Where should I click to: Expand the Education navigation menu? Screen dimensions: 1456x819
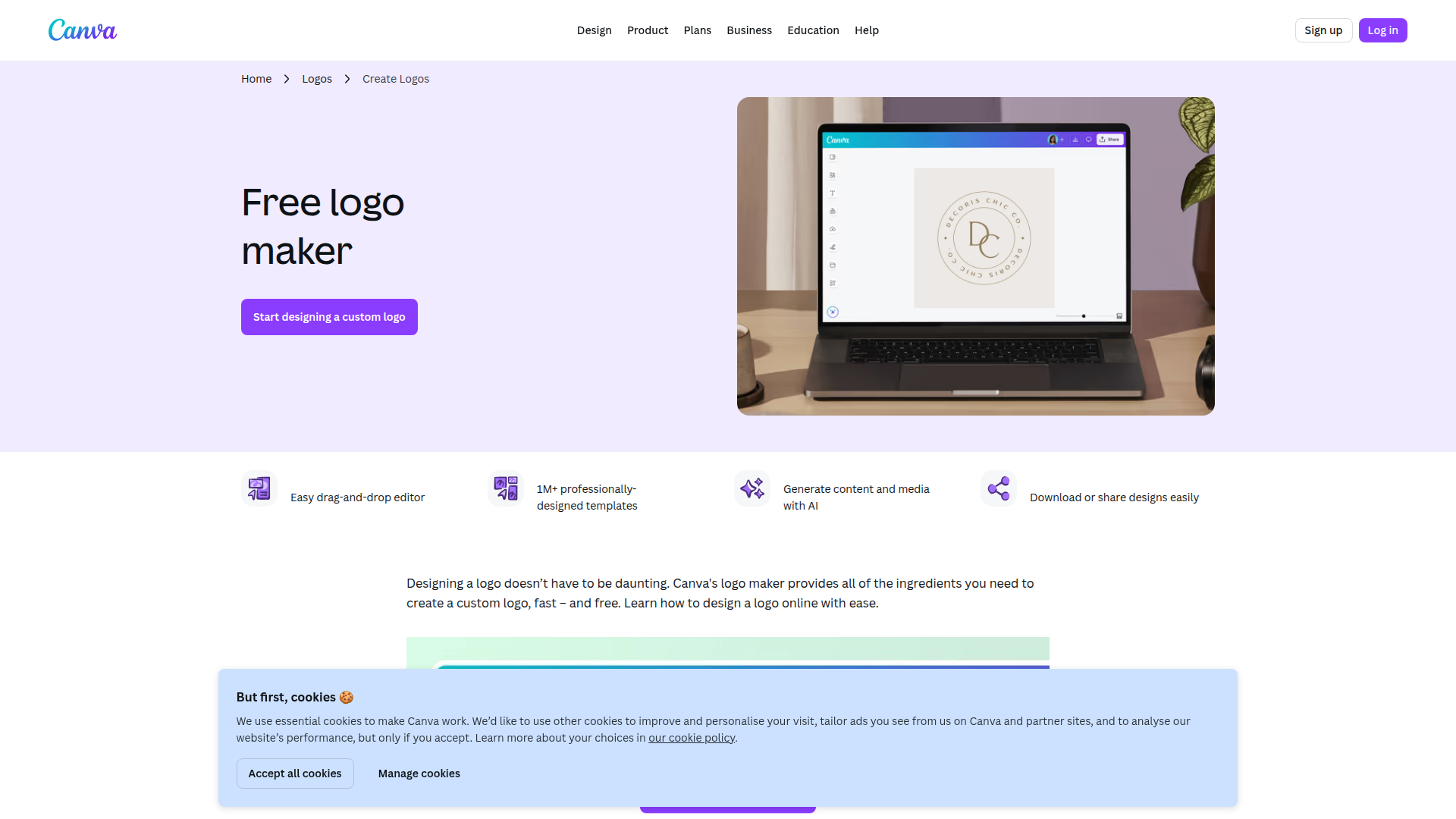pyautogui.click(x=813, y=30)
